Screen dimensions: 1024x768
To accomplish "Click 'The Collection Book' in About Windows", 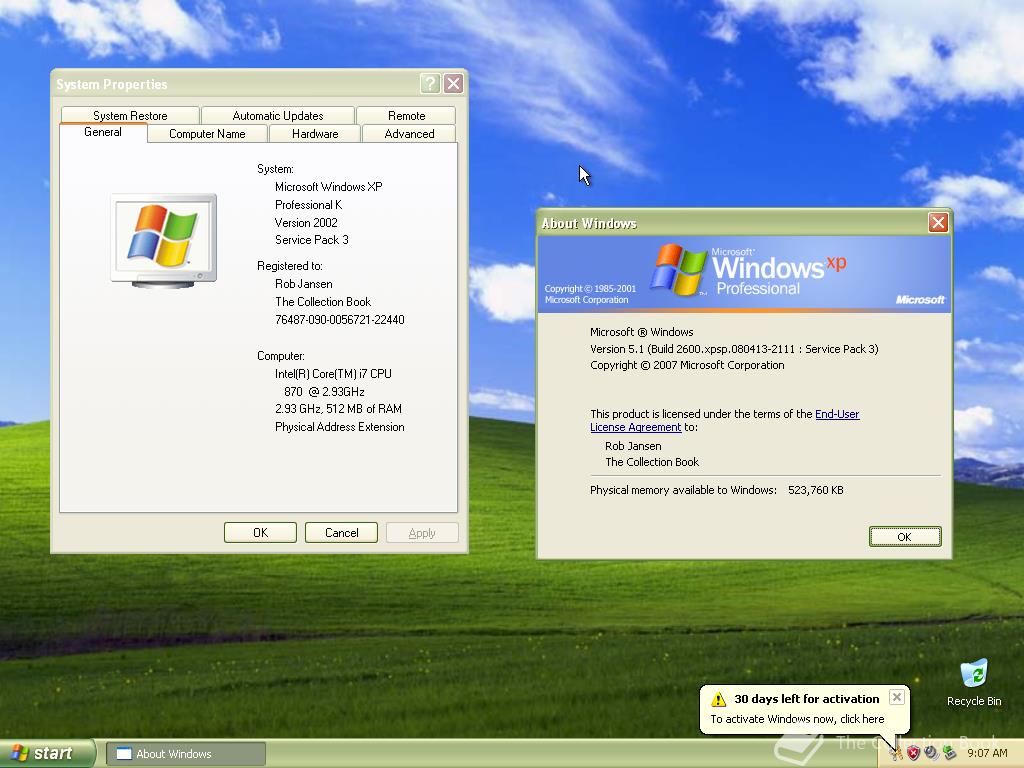I will point(652,462).
